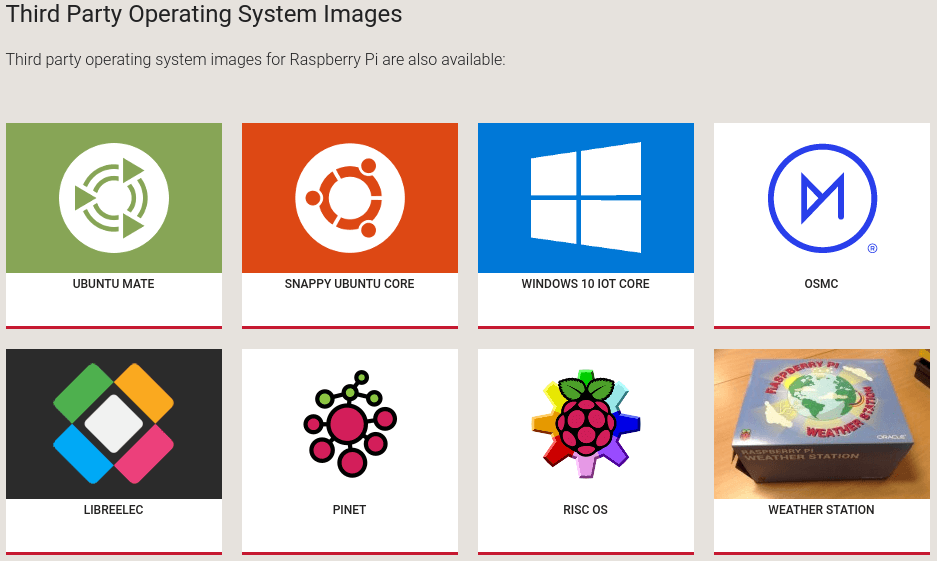937x561 pixels.
Task: Click the white area below WINDOWS 10 IOT CORE label
Action: 586,308
